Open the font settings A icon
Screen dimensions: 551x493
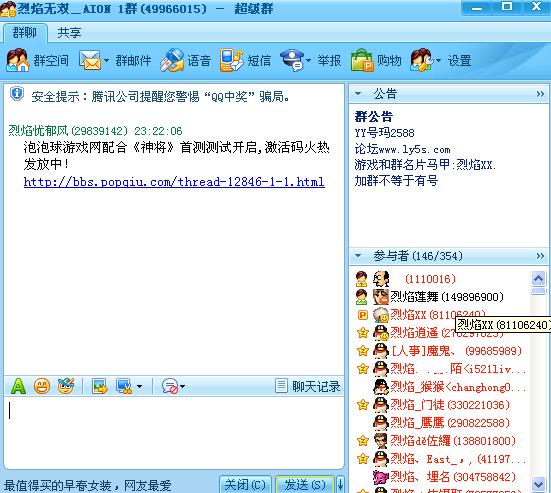coord(18,386)
